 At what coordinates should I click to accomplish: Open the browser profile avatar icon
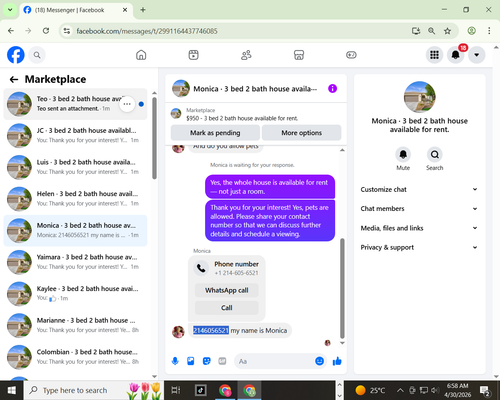point(471,31)
